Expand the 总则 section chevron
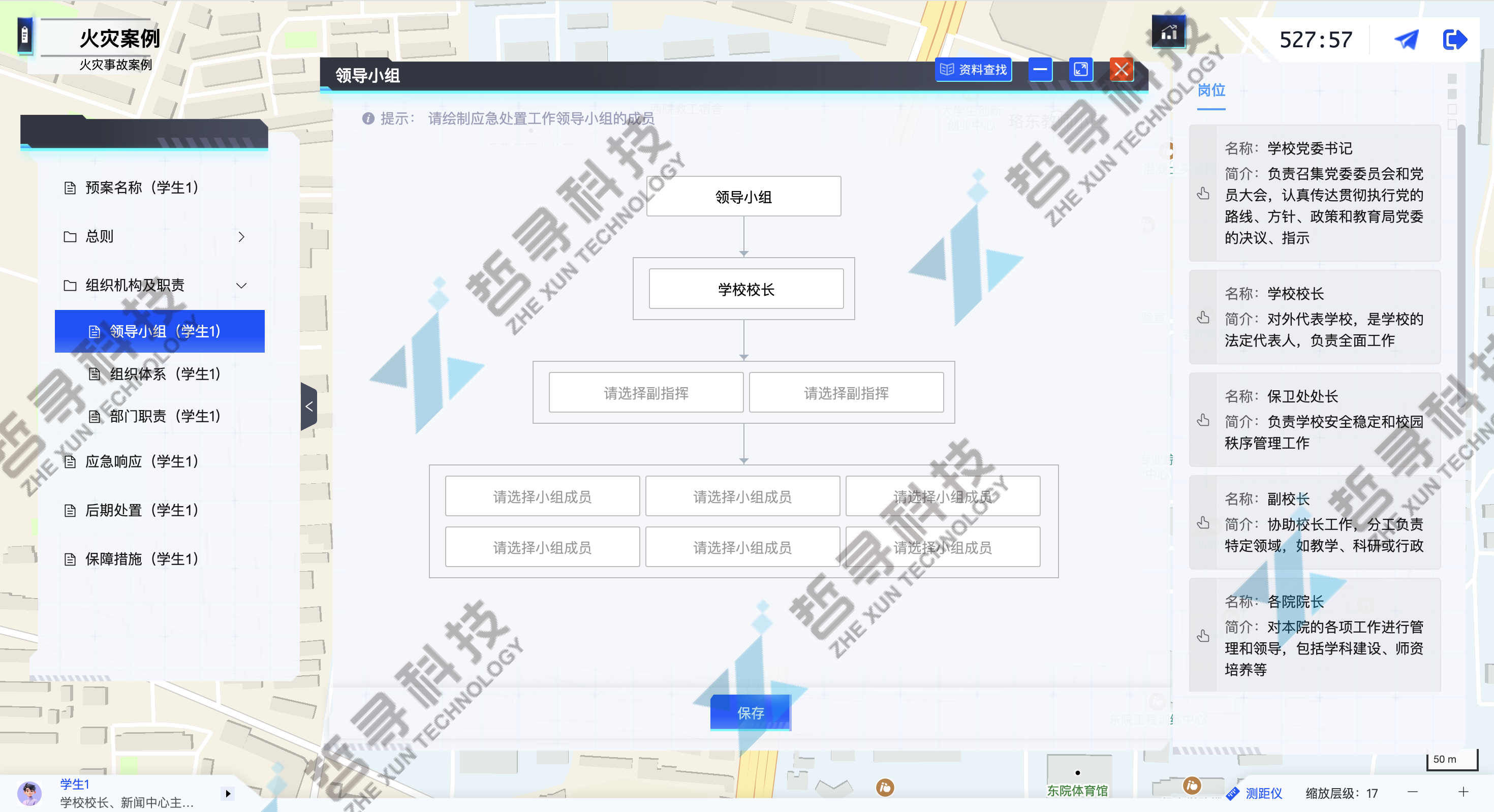Screen dimensions: 1494x812 (241, 237)
